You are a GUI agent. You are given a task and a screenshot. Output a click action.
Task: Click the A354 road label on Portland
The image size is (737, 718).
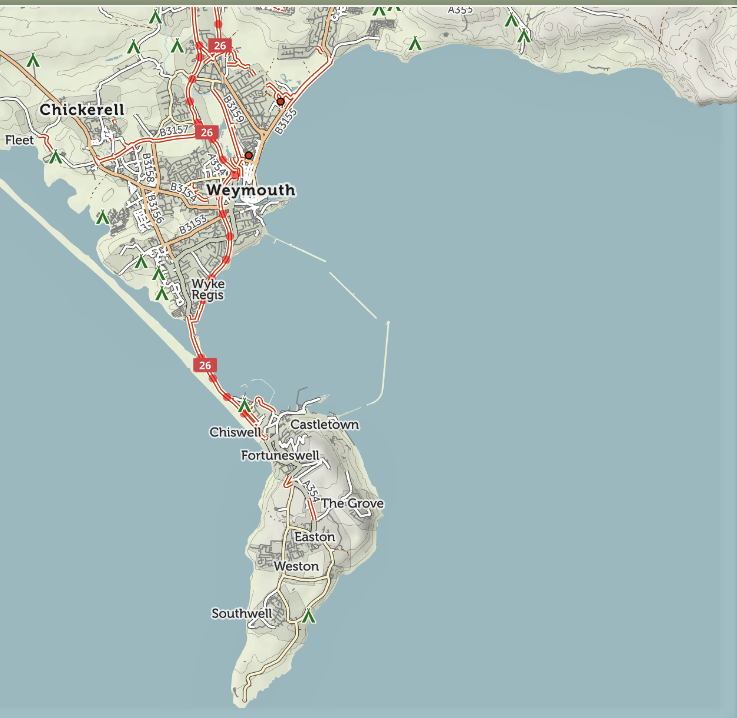coord(310,490)
